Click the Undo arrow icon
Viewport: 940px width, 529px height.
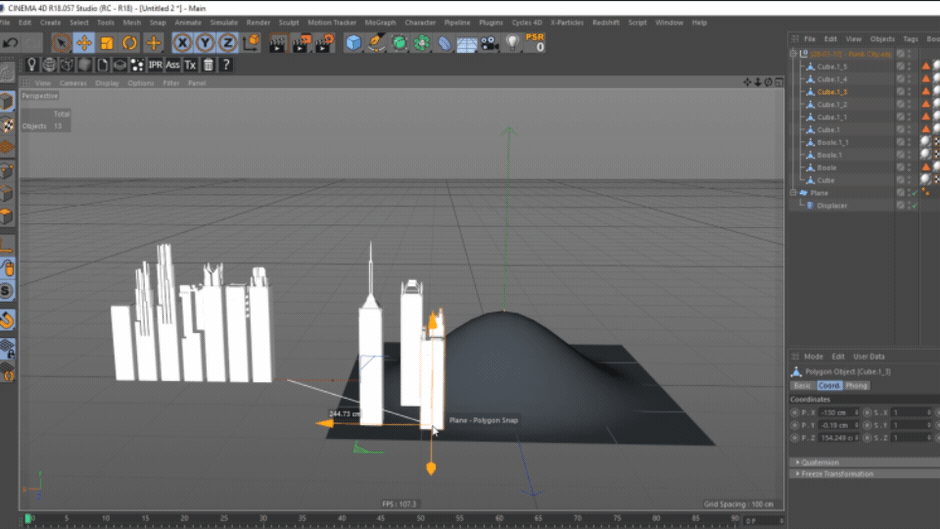click(10, 43)
